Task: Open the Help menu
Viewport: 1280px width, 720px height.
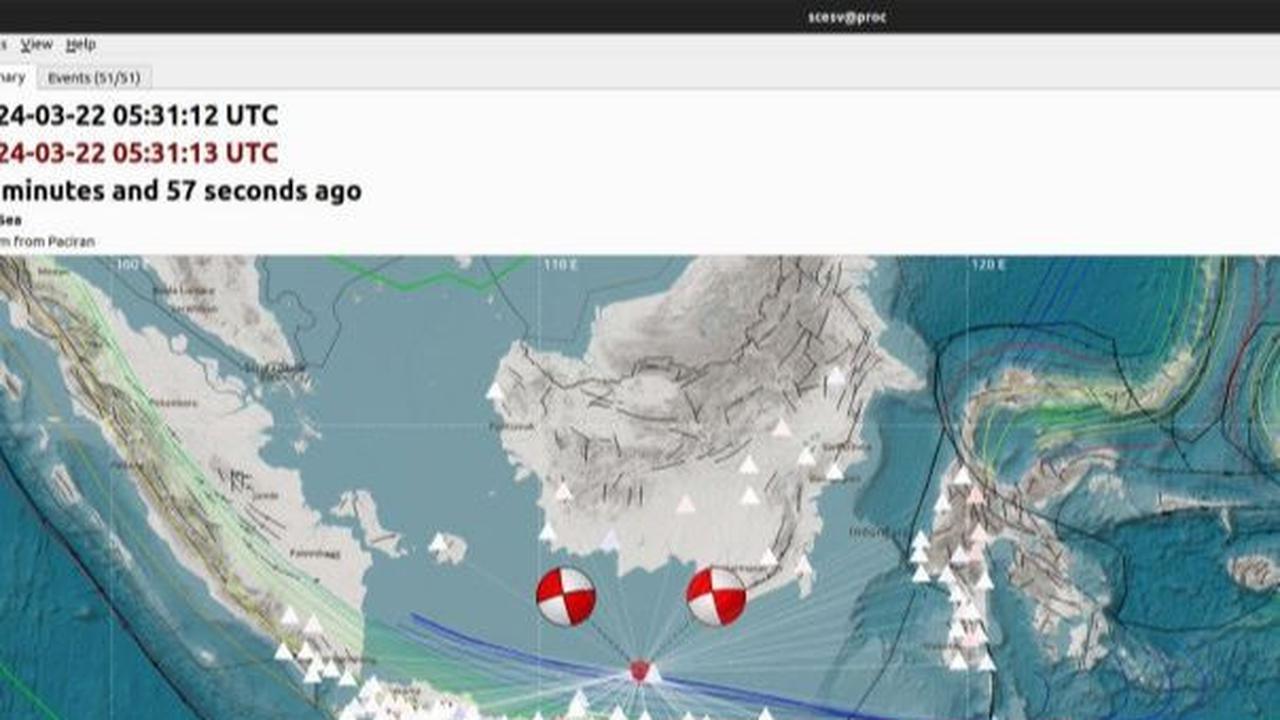Action: click(81, 45)
